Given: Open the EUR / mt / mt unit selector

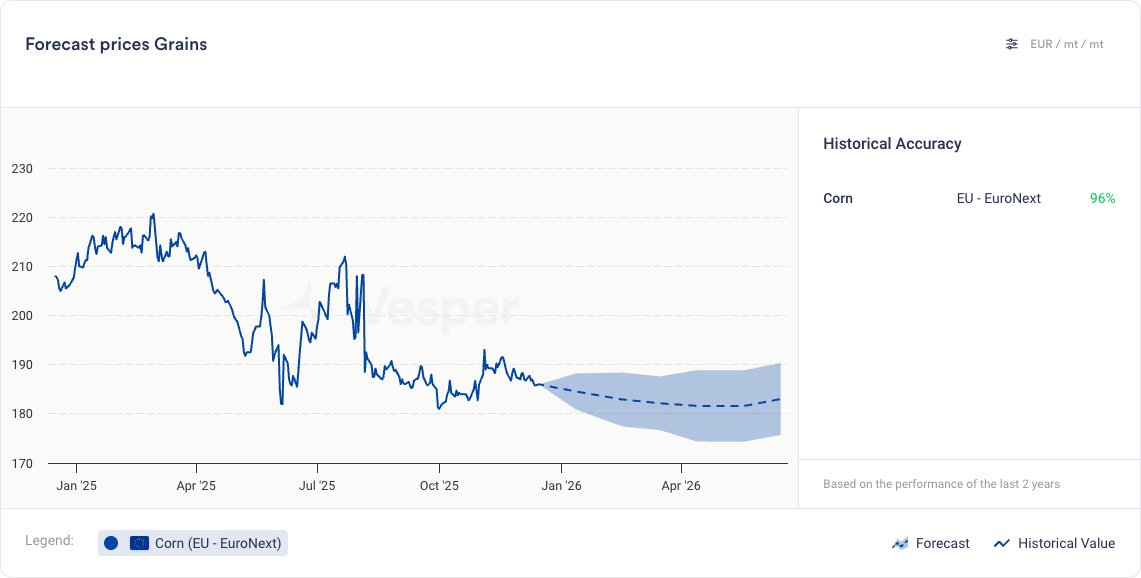Looking at the screenshot, I should [x=1067, y=44].
